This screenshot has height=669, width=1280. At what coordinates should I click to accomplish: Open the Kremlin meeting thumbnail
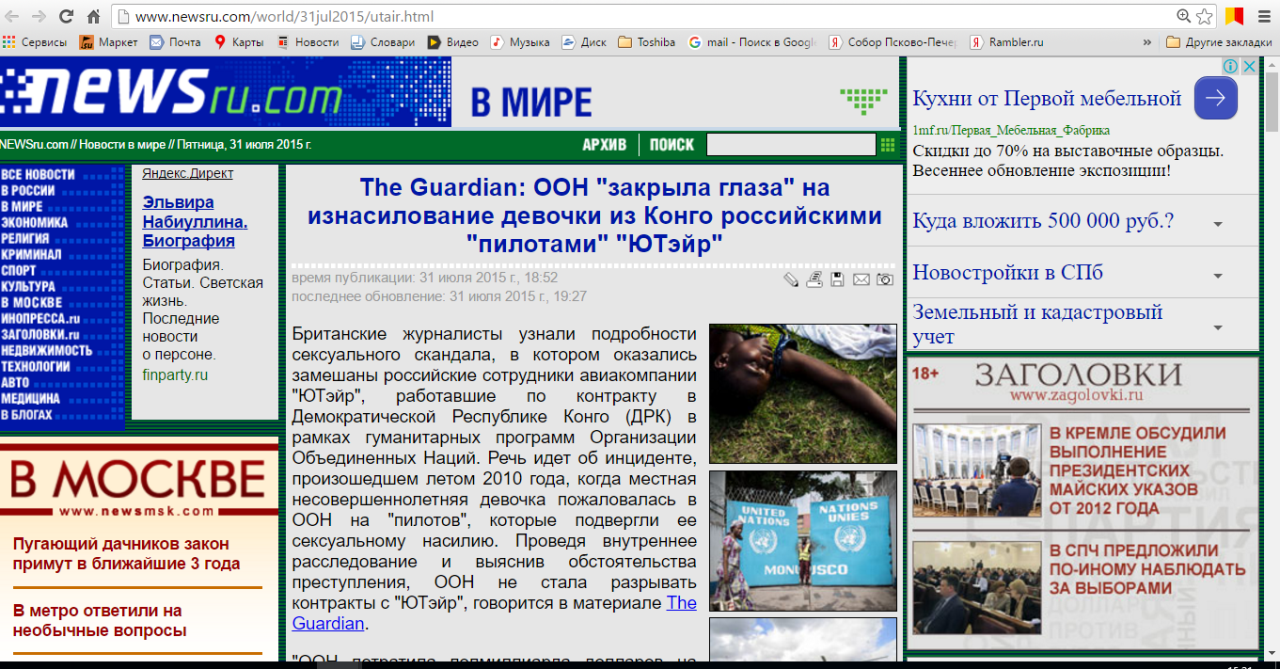977,471
